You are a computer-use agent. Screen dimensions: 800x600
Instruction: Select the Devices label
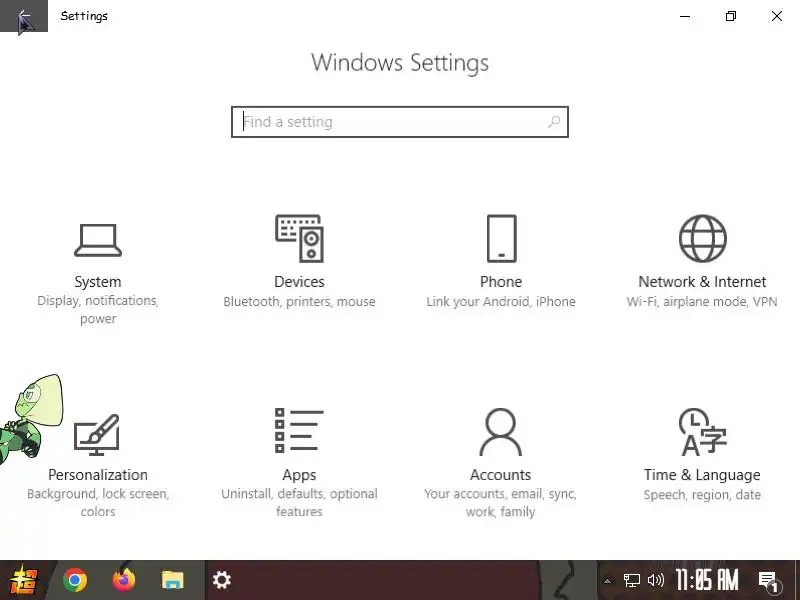(299, 282)
